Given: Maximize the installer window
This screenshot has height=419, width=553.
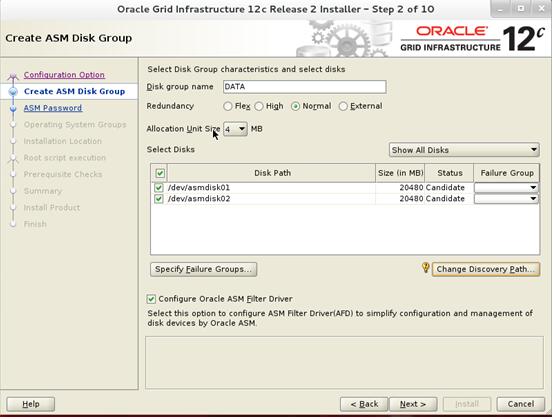Looking at the screenshot, I should click(x=521, y=9).
